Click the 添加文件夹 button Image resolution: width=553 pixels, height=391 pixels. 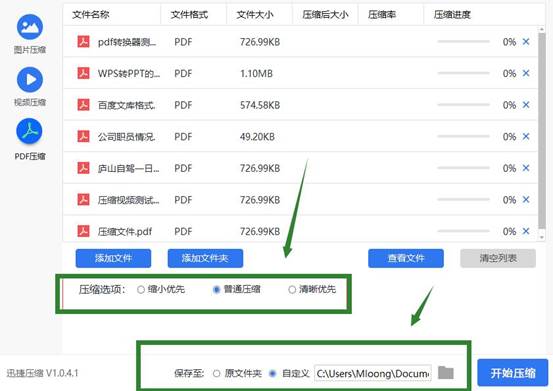tap(205, 258)
